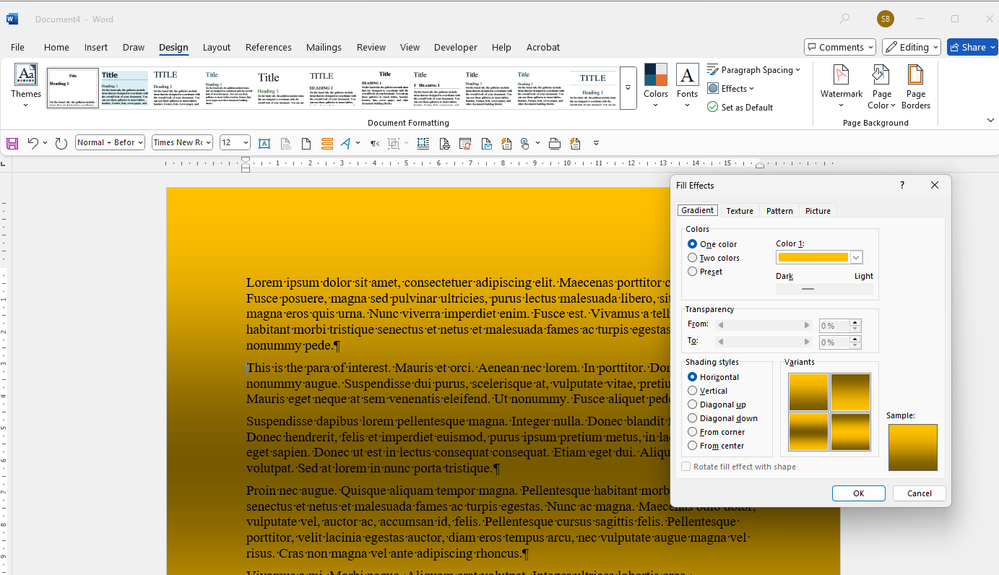Click the Save icon in toolbar
Screen dimensions: 999x575
point(12,144)
